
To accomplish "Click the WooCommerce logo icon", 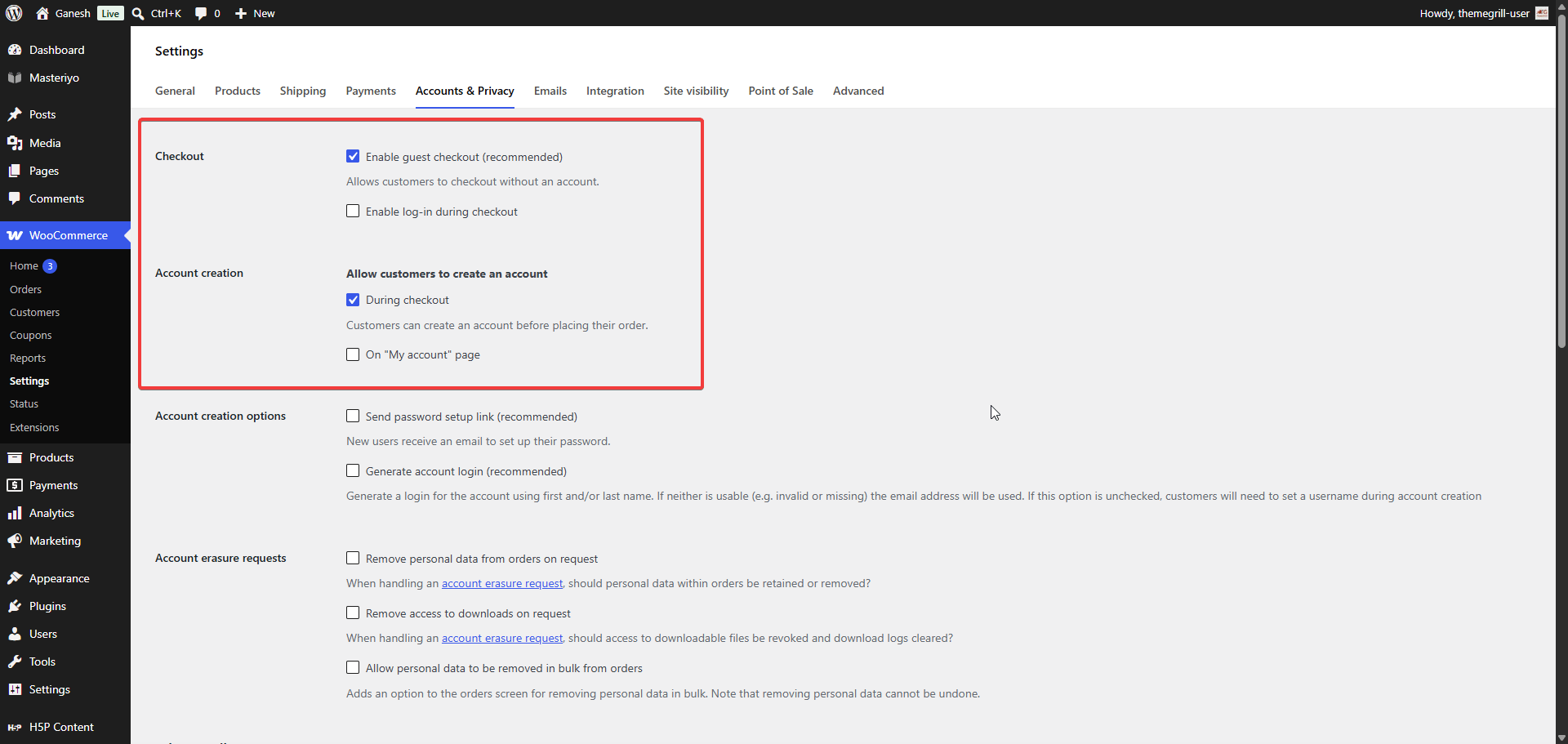I will pyautogui.click(x=15, y=235).
